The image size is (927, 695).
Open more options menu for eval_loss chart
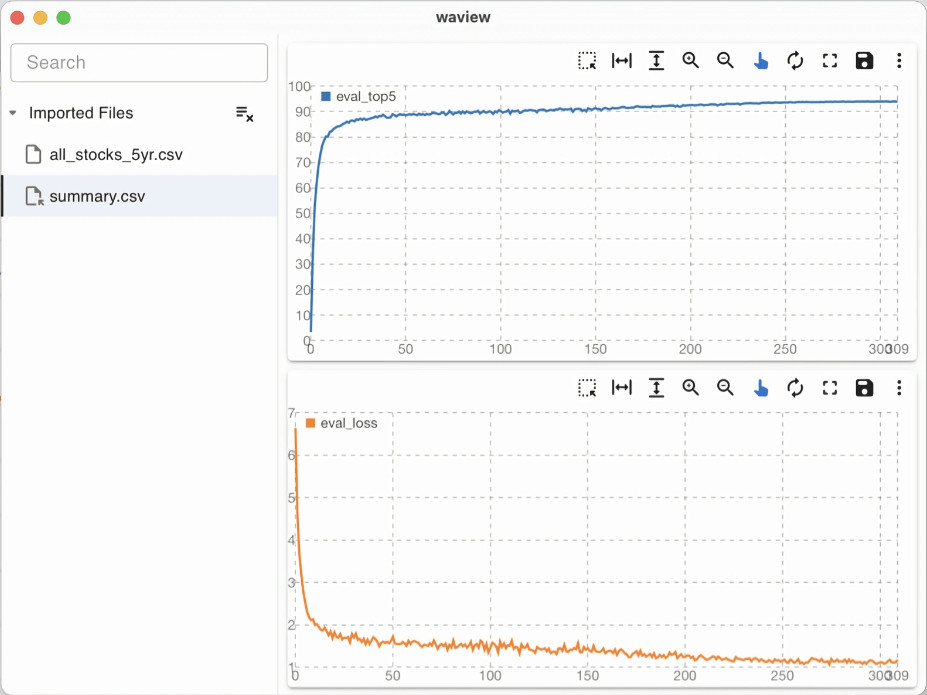(899, 388)
